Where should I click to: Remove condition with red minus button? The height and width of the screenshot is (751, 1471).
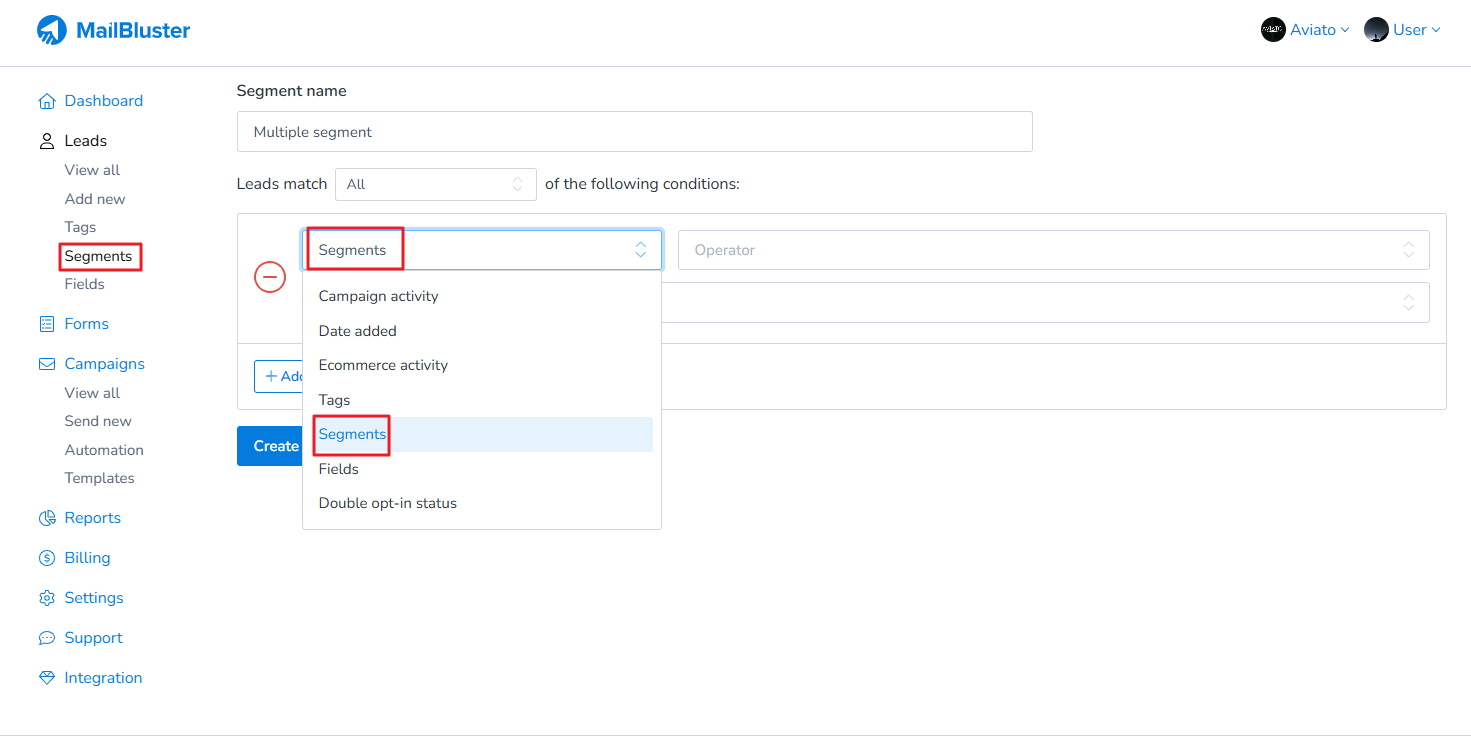point(270,277)
